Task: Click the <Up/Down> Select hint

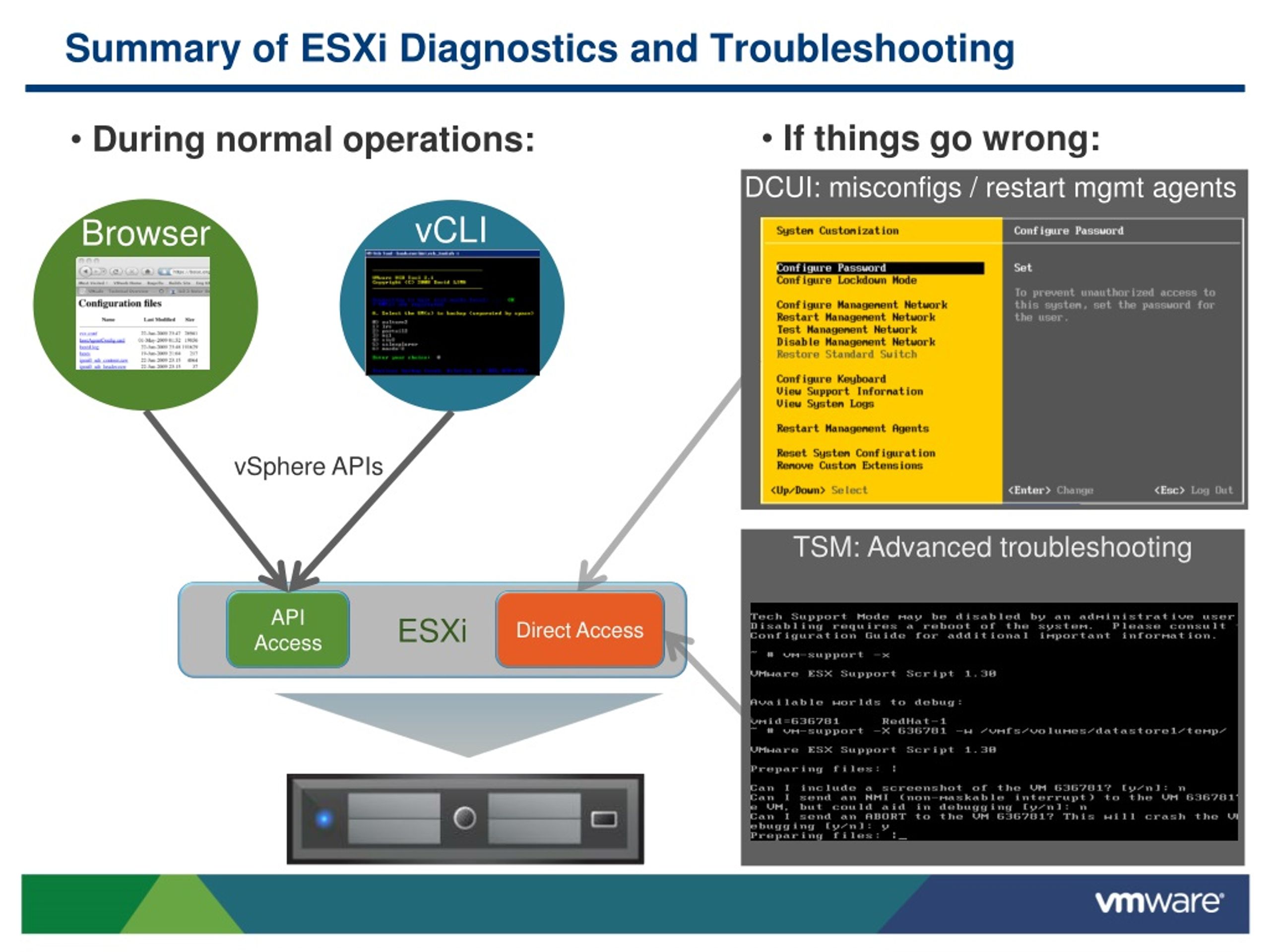Action: (819, 490)
